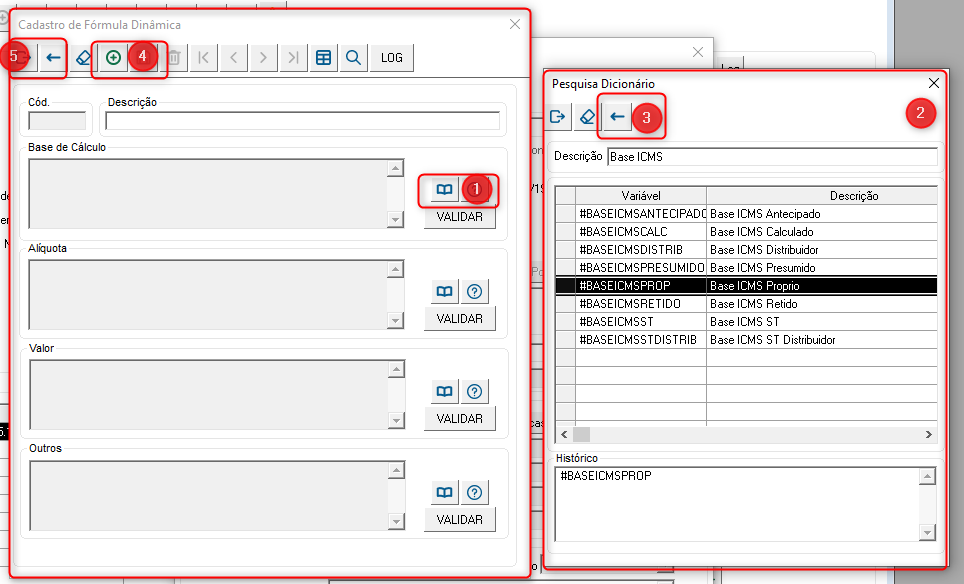Click VALIDAR for Outros
This screenshot has height=584, width=964.
tap(459, 519)
